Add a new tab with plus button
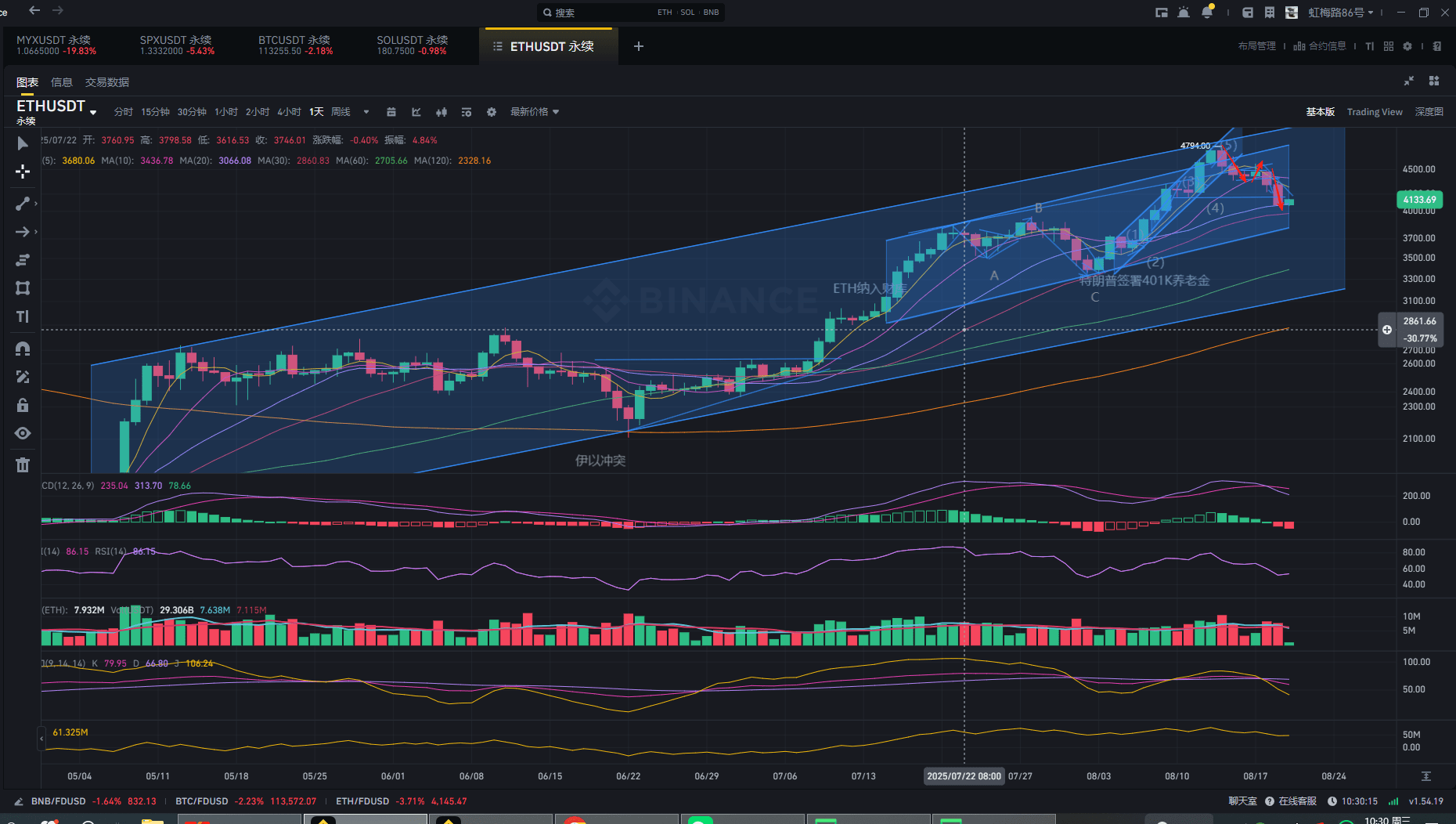 [x=639, y=46]
